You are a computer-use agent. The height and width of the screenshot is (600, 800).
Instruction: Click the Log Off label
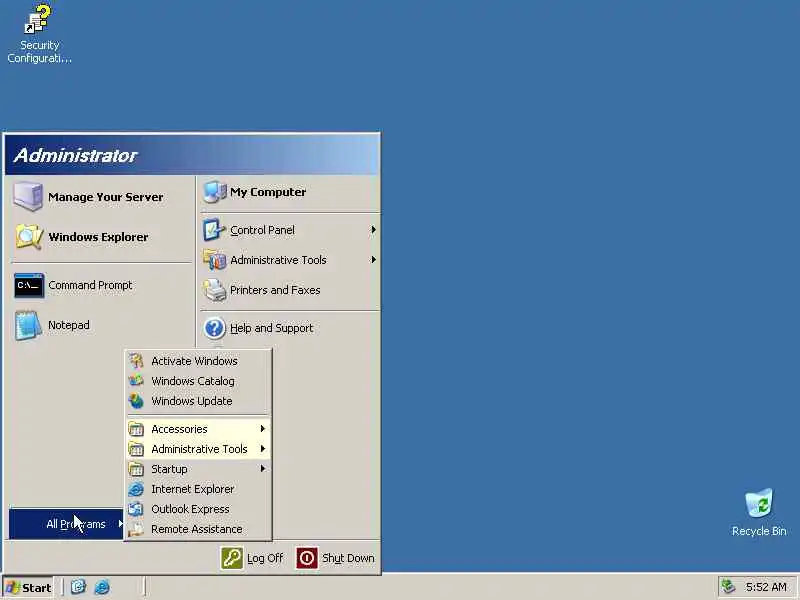pos(265,558)
